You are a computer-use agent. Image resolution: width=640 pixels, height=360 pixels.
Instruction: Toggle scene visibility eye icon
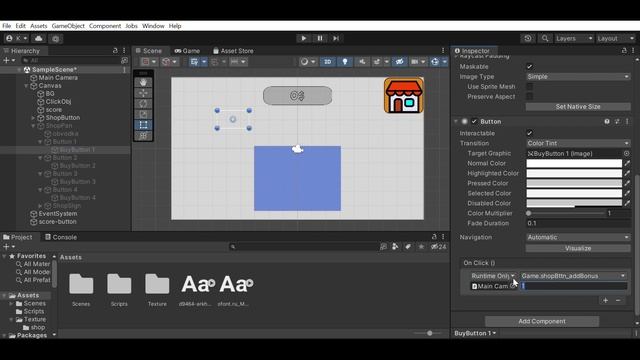coord(400,62)
